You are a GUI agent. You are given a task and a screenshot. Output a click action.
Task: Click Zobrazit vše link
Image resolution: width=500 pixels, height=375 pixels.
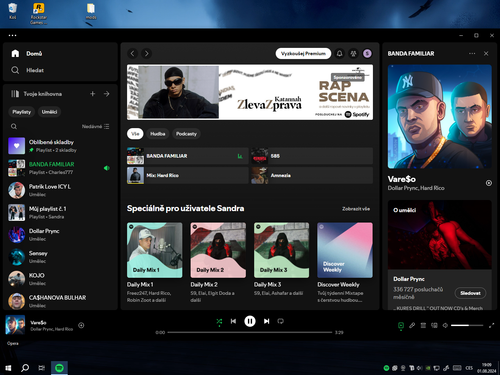tap(356, 209)
